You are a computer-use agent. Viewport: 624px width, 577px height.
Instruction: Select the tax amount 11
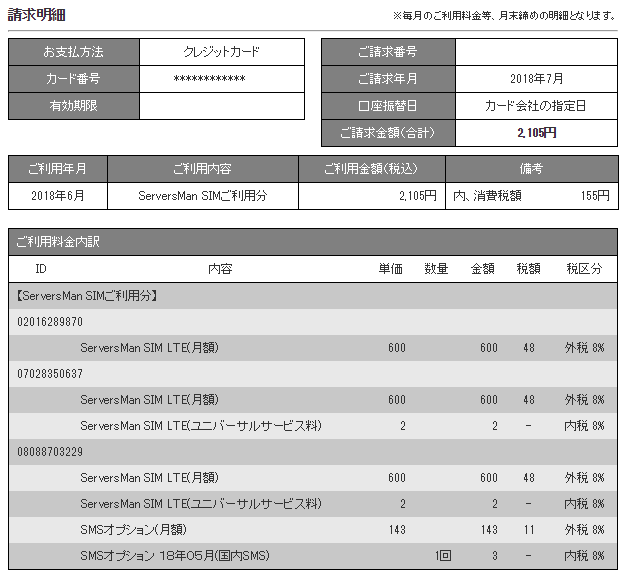(529, 530)
